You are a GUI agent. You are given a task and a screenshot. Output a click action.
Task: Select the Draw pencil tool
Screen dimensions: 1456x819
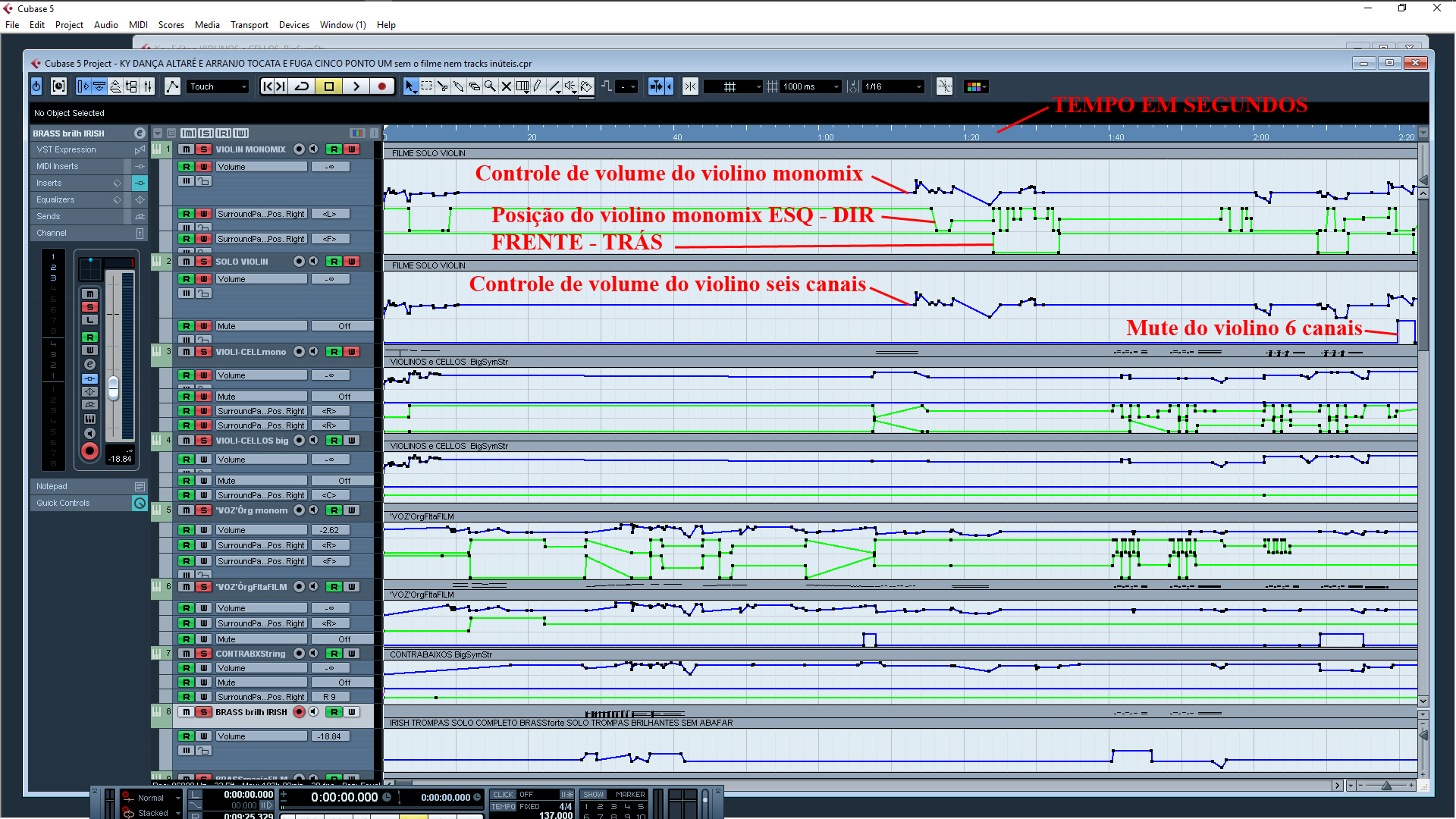click(x=538, y=86)
